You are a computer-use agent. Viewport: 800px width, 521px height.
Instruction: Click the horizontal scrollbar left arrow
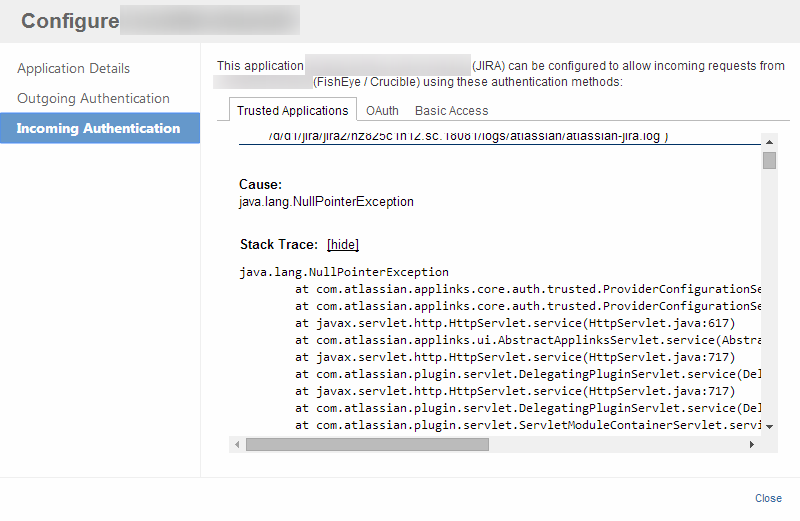click(237, 444)
